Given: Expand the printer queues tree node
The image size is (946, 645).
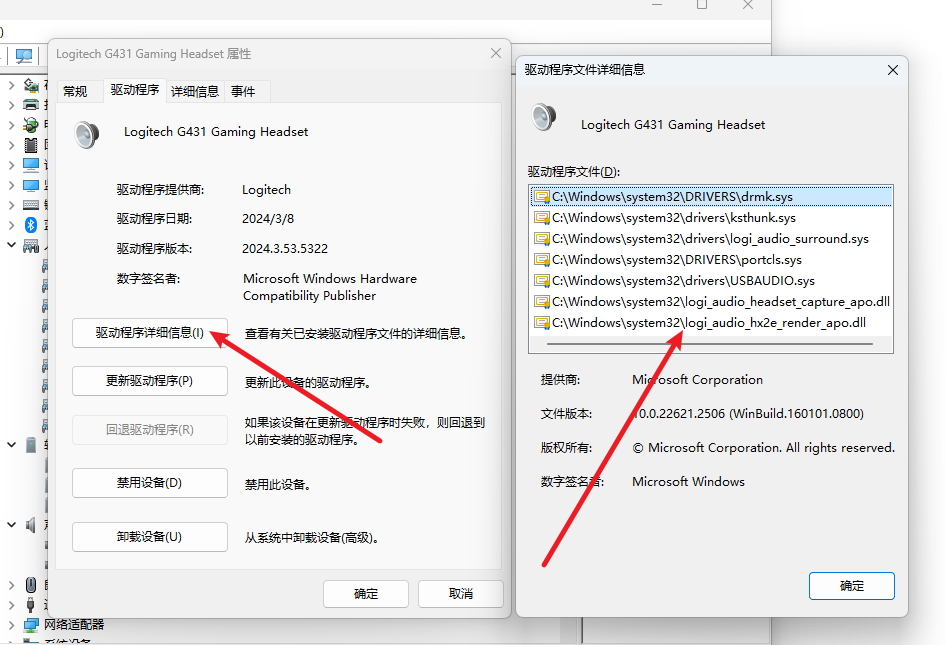Looking at the screenshot, I should (11, 105).
